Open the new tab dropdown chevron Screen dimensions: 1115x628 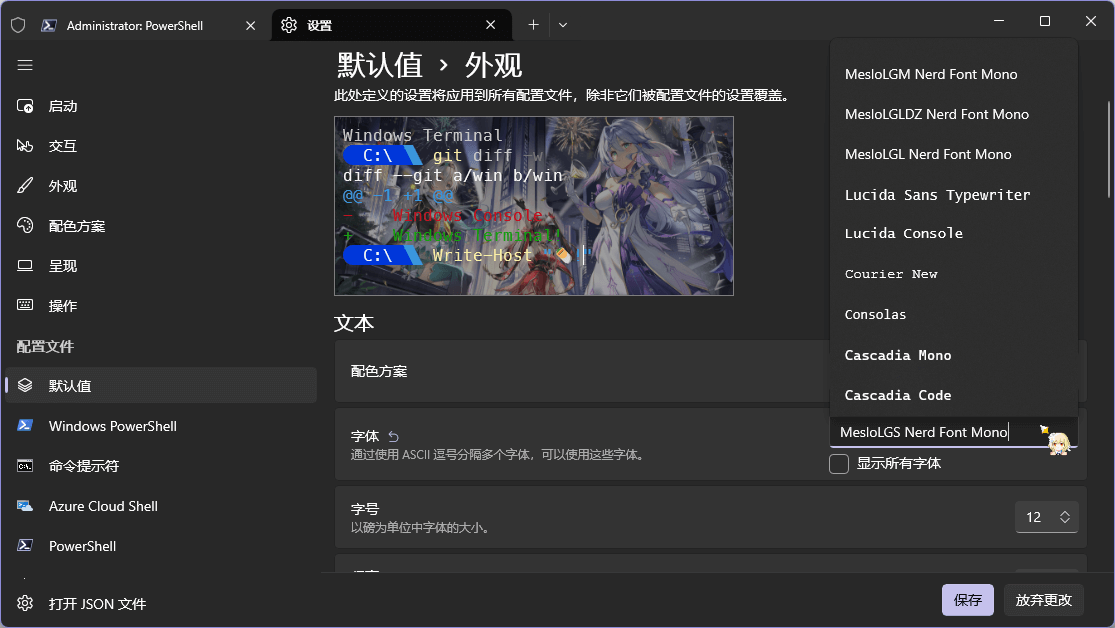(x=563, y=25)
